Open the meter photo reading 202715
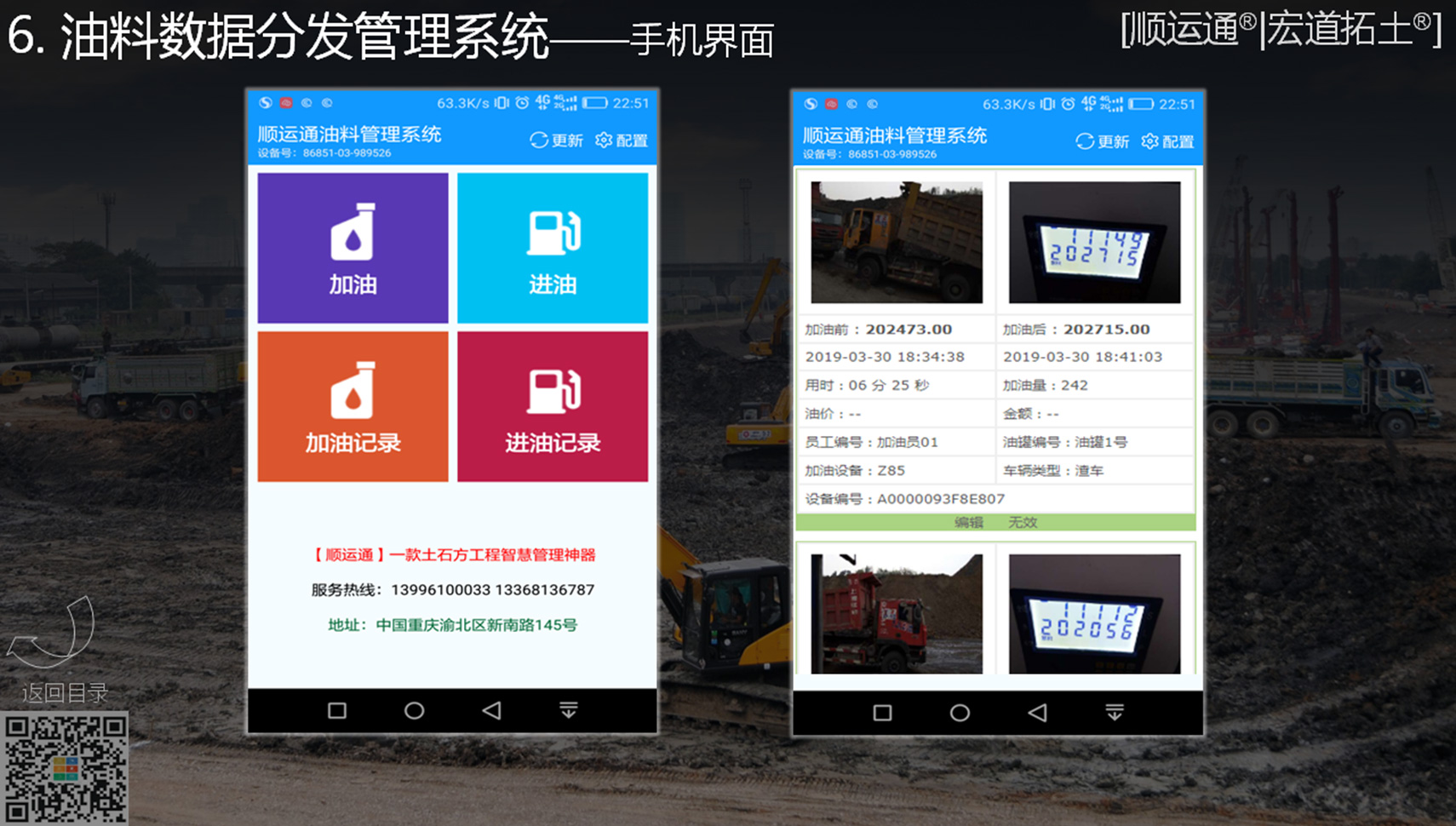The width and height of the screenshot is (1456, 826). pyautogui.click(x=1095, y=242)
